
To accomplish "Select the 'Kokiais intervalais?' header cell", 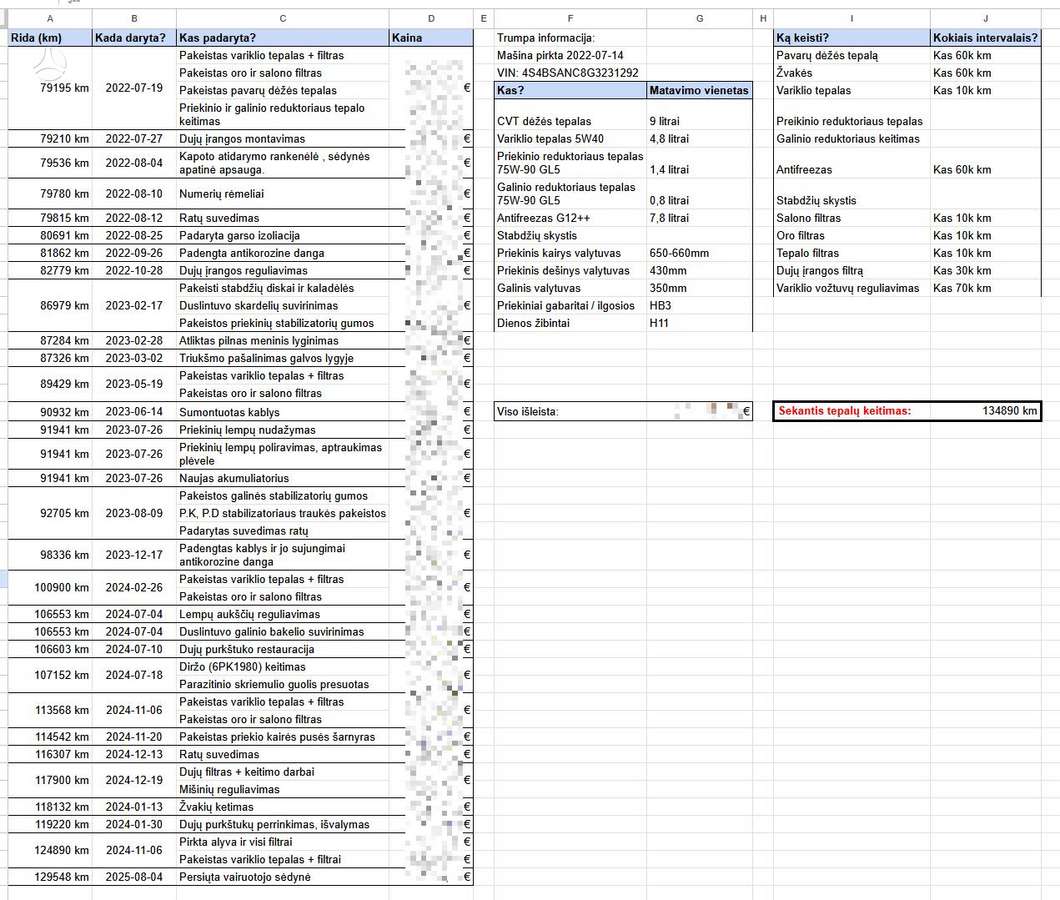I will click(x=986, y=38).
